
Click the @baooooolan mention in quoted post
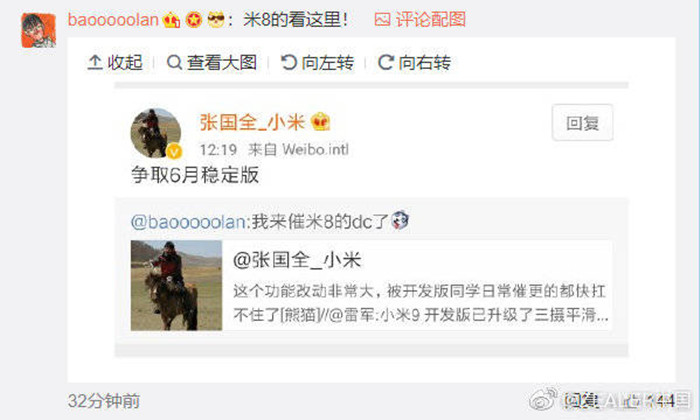point(188,222)
